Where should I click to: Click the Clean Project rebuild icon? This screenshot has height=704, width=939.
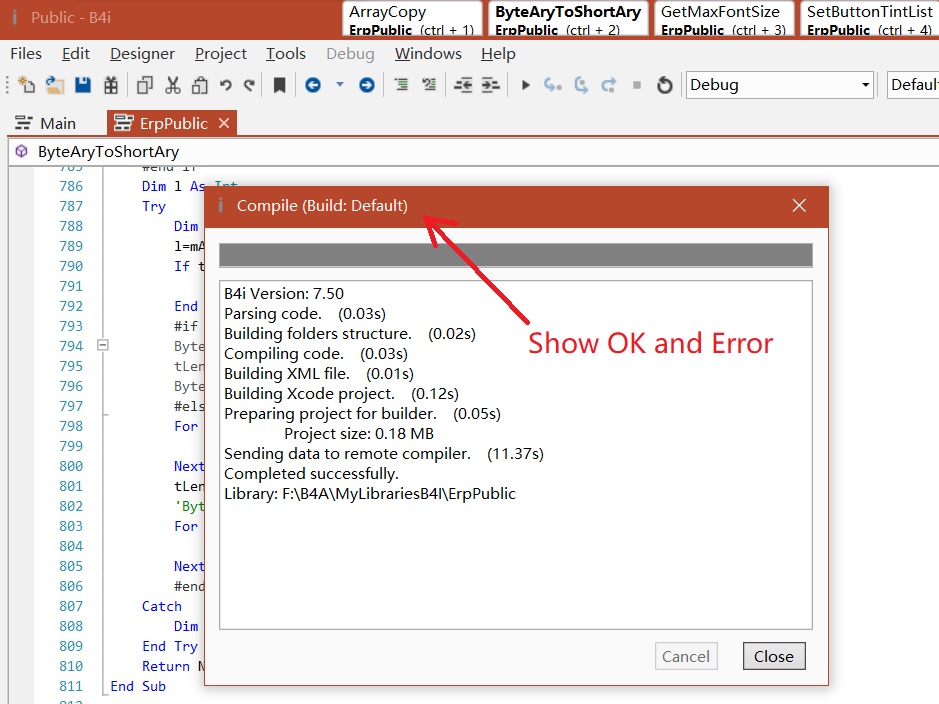(x=665, y=85)
